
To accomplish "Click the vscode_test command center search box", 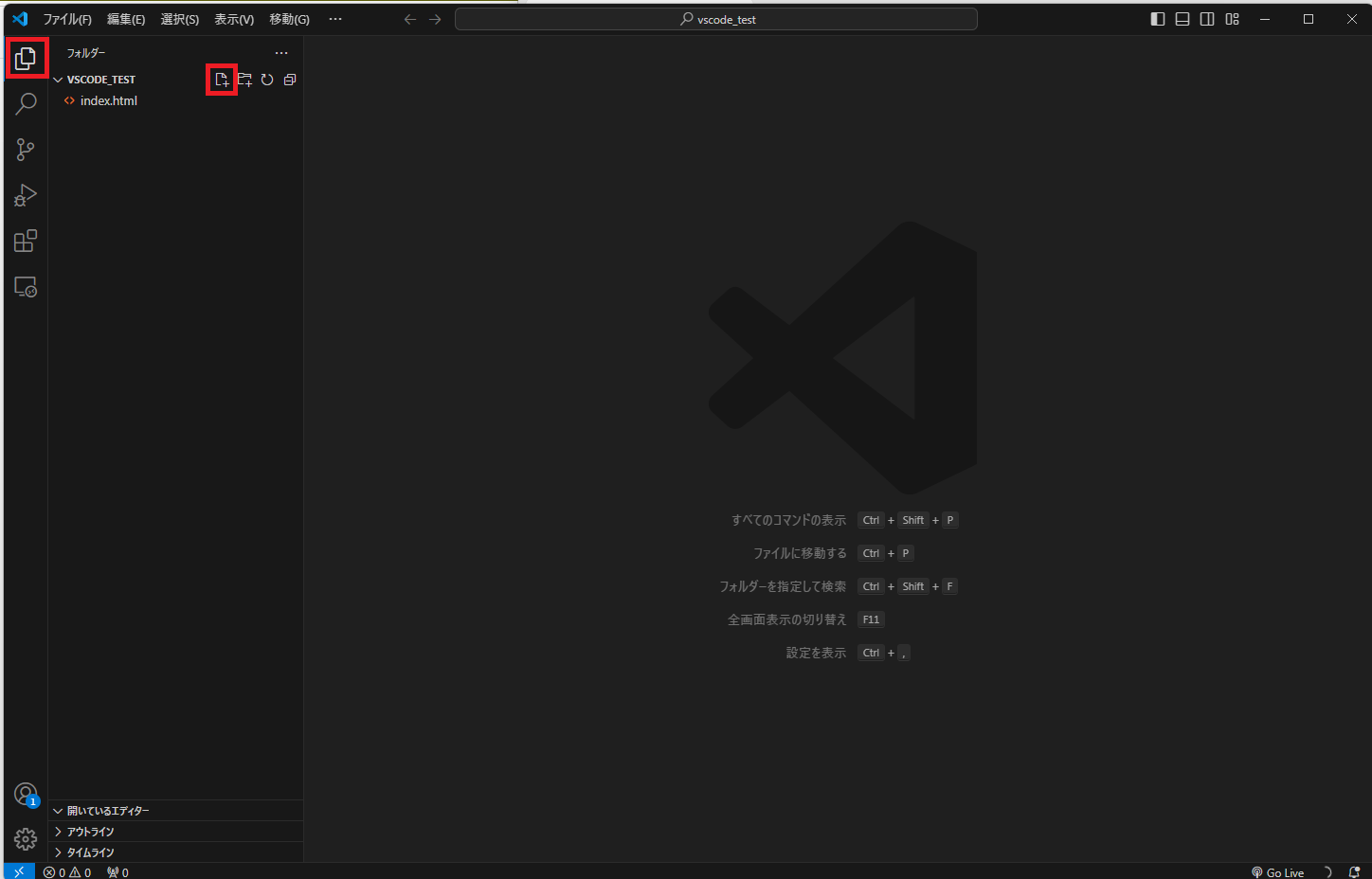I will click(x=716, y=19).
